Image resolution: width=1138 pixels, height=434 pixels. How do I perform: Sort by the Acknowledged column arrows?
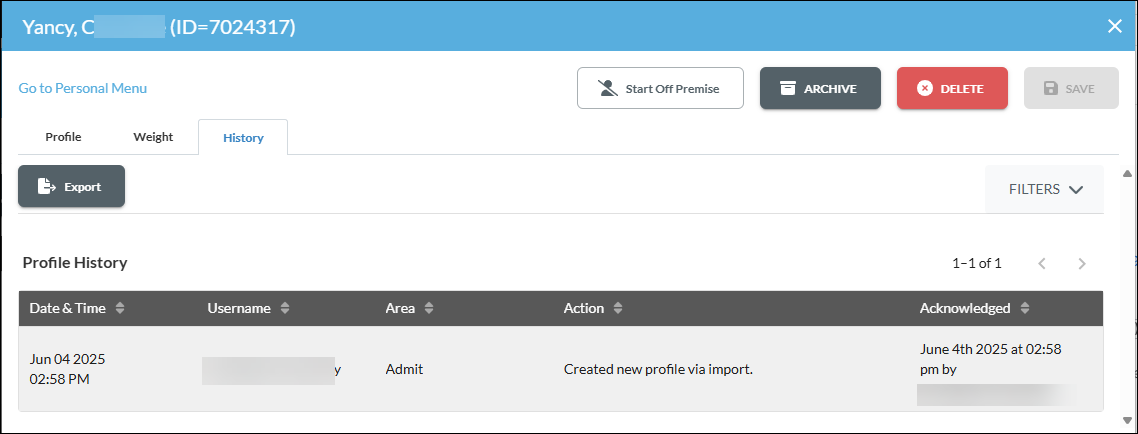coord(1024,308)
